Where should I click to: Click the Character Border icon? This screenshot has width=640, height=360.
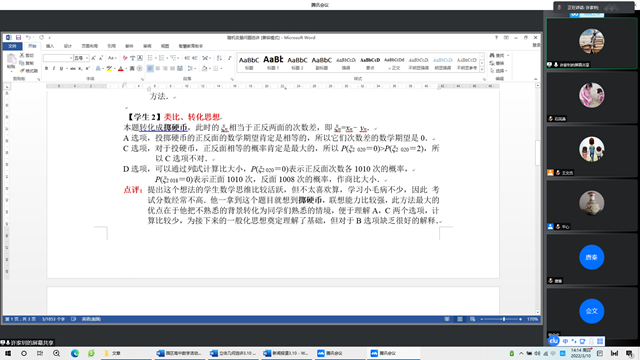[140, 58]
